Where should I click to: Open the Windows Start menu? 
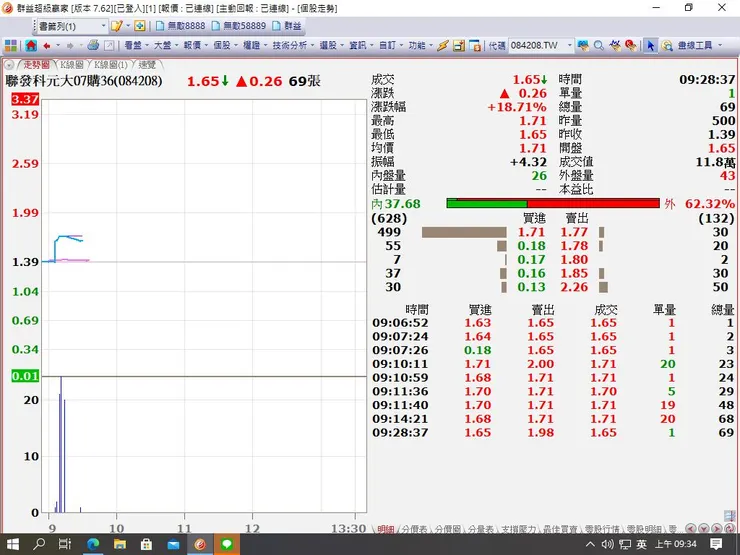tap(12, 544)
